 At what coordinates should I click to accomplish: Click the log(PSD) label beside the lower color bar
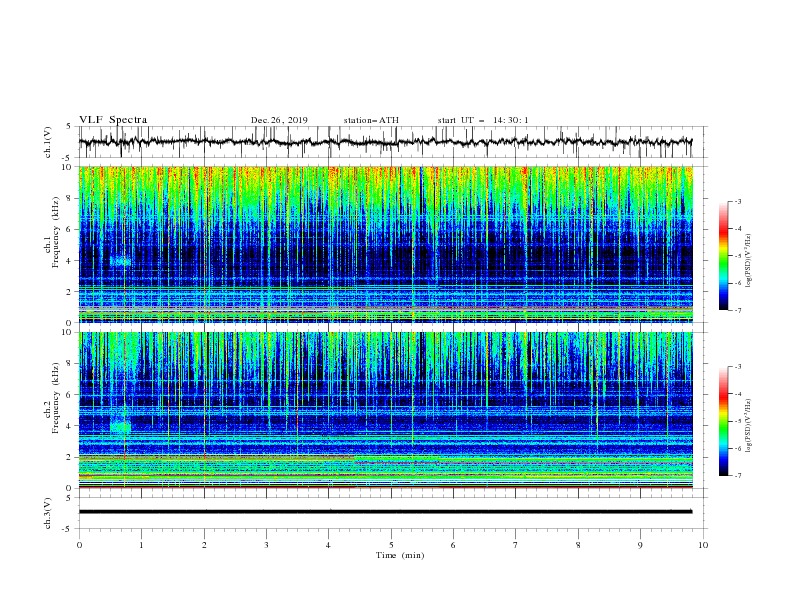click(x=748, y=426)
